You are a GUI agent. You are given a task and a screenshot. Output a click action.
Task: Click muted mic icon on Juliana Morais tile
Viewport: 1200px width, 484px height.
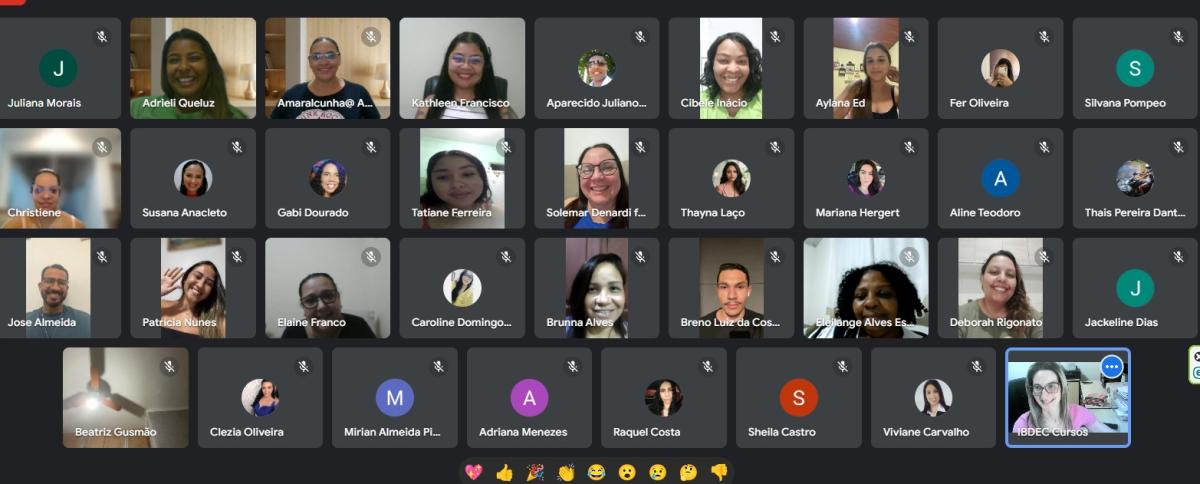pos(102,37)
